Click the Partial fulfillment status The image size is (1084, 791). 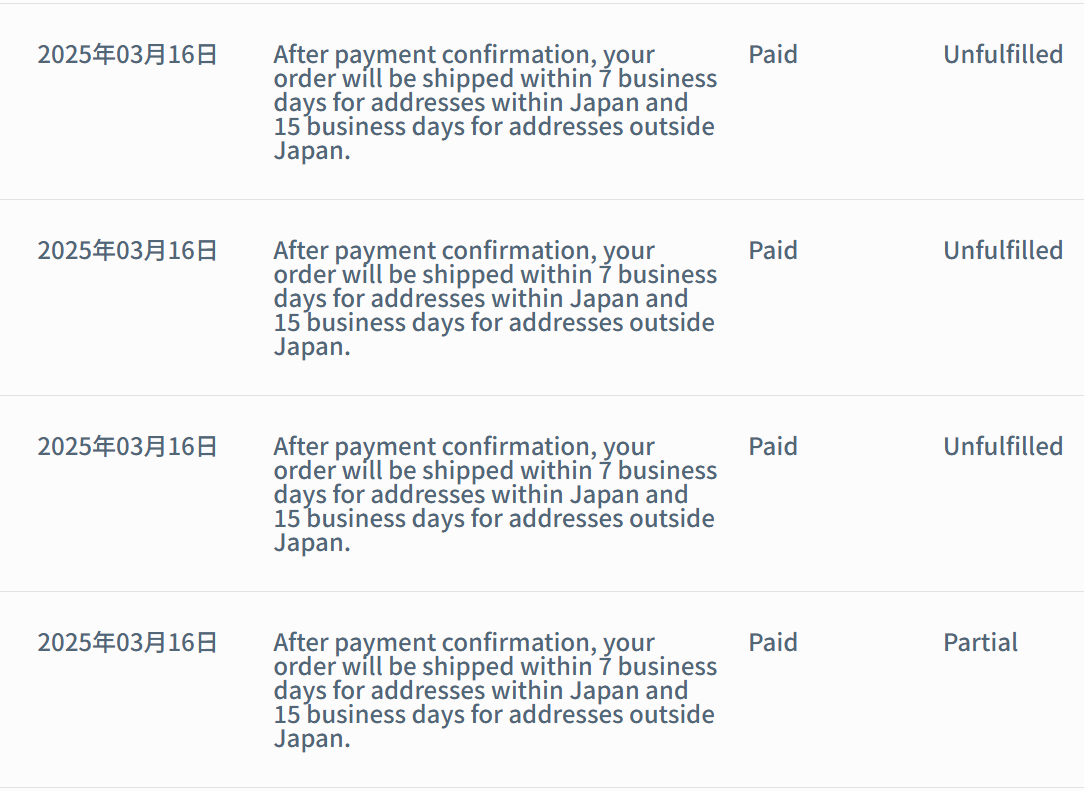(x=980, y=642)
